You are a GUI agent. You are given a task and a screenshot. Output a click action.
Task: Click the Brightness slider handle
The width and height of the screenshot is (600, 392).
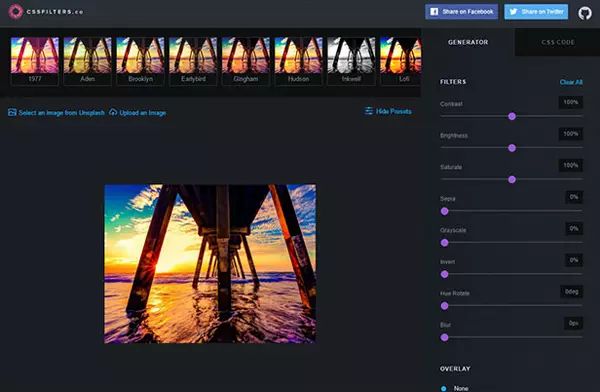coord(512,148)
